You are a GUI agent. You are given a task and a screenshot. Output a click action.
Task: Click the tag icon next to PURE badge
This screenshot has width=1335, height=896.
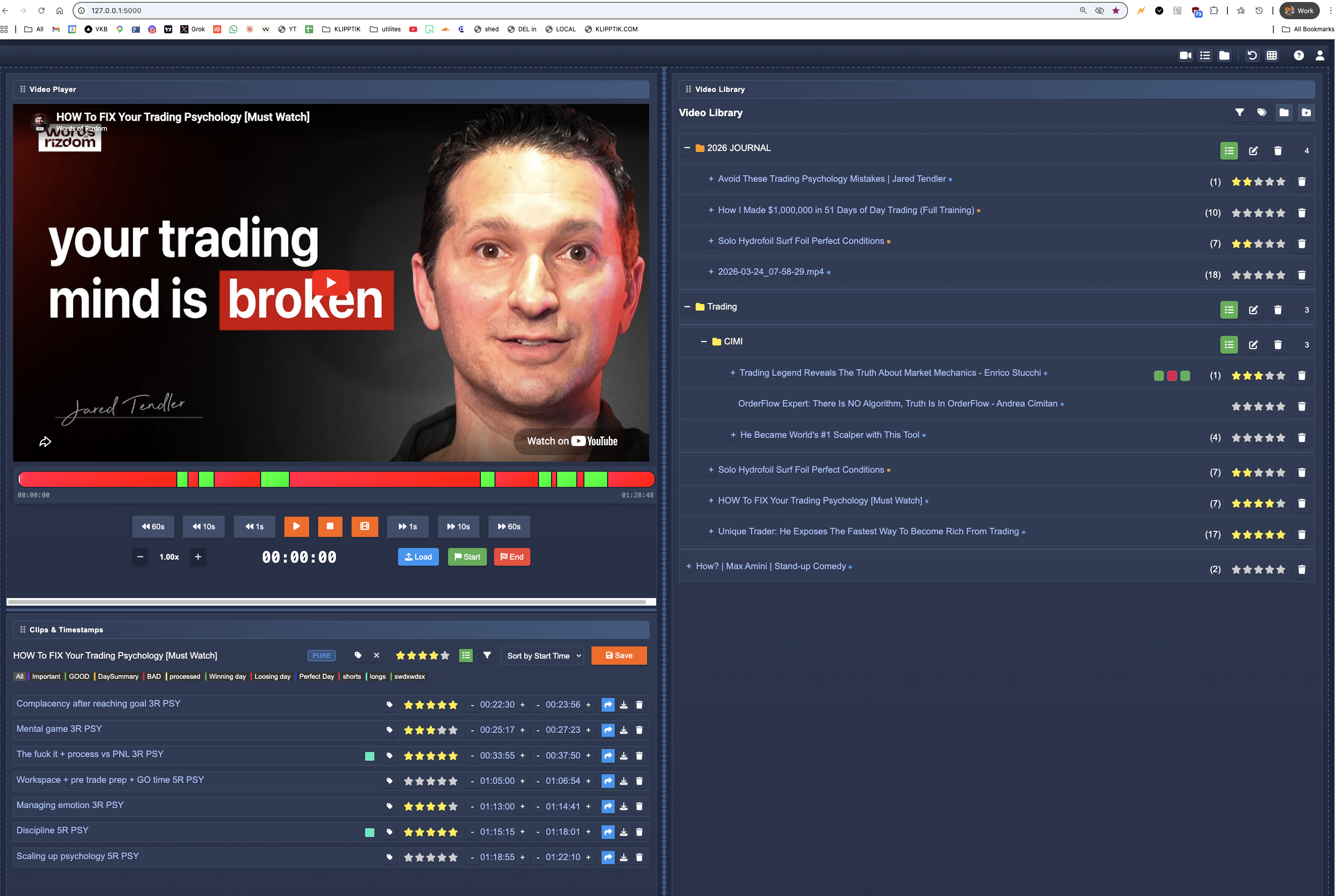click(358, 656)
